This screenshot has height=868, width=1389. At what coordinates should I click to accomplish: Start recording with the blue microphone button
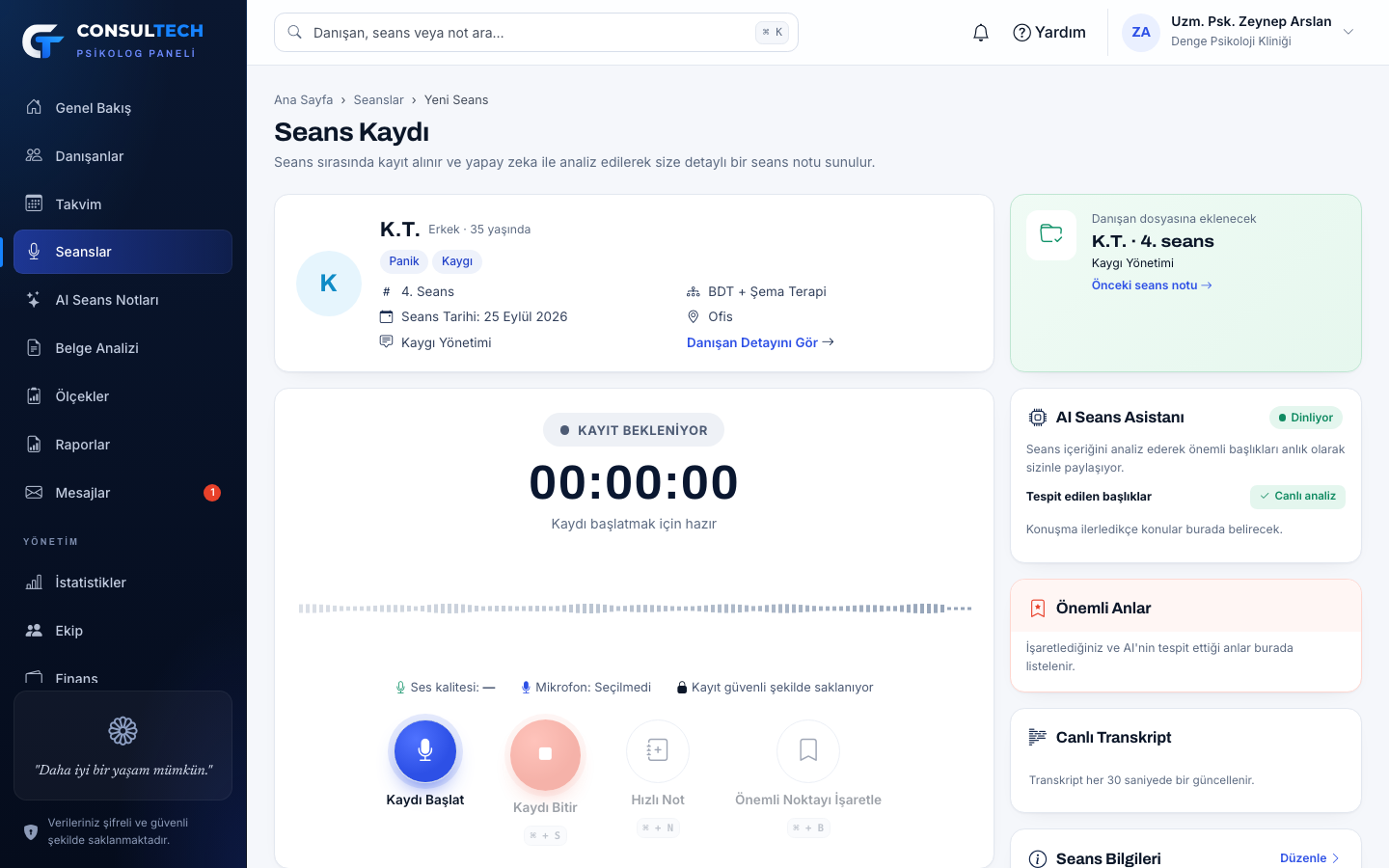425,750
